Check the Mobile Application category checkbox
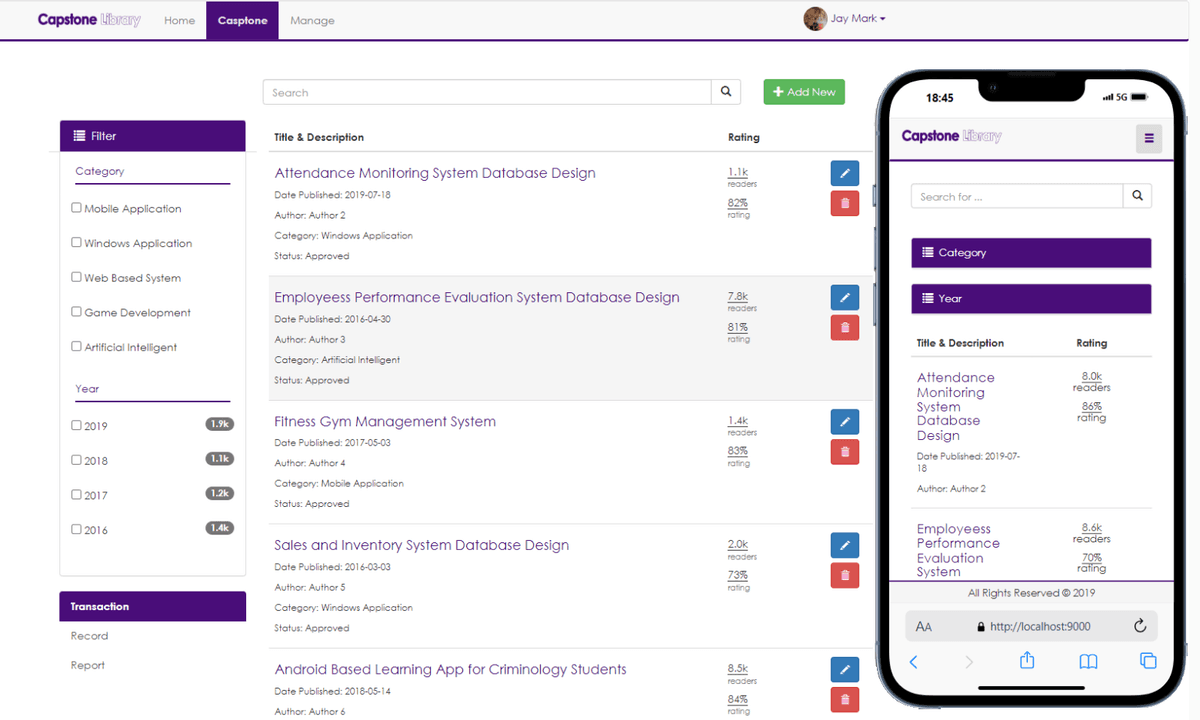Screen dimensions: 1200x720 point(77,208)
